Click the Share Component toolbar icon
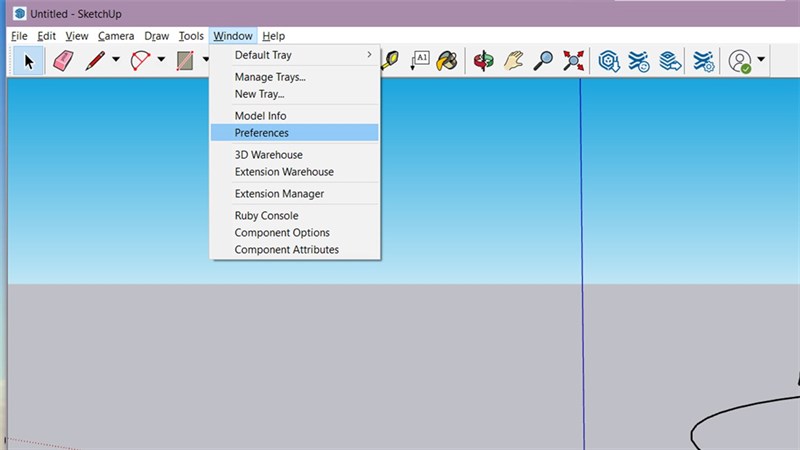Viewport: 800px width, 450px height. tap(669, 61)
